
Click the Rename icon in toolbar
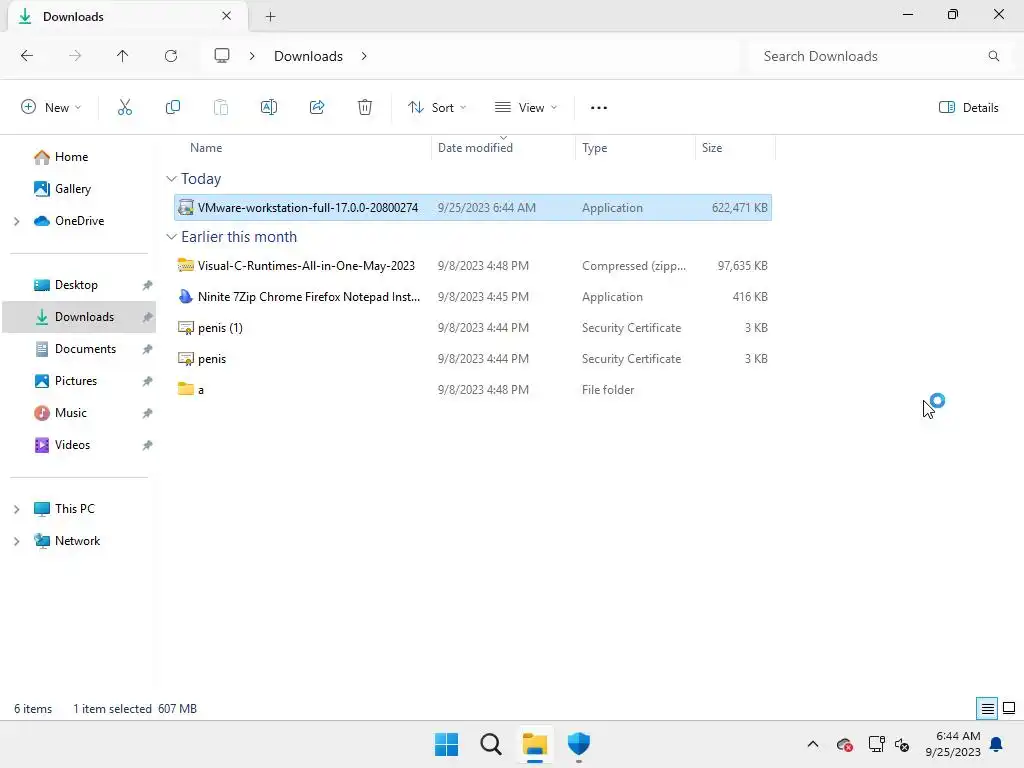click(268, 108)
